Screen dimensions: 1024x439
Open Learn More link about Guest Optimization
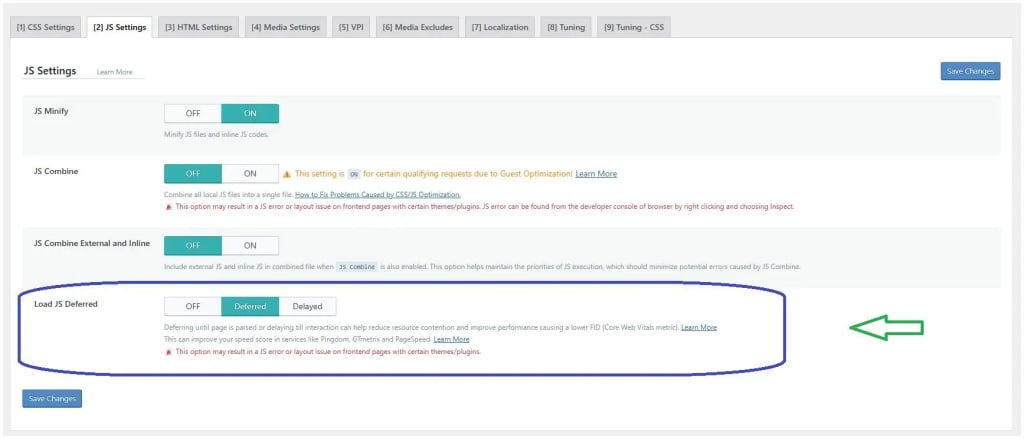596,174
